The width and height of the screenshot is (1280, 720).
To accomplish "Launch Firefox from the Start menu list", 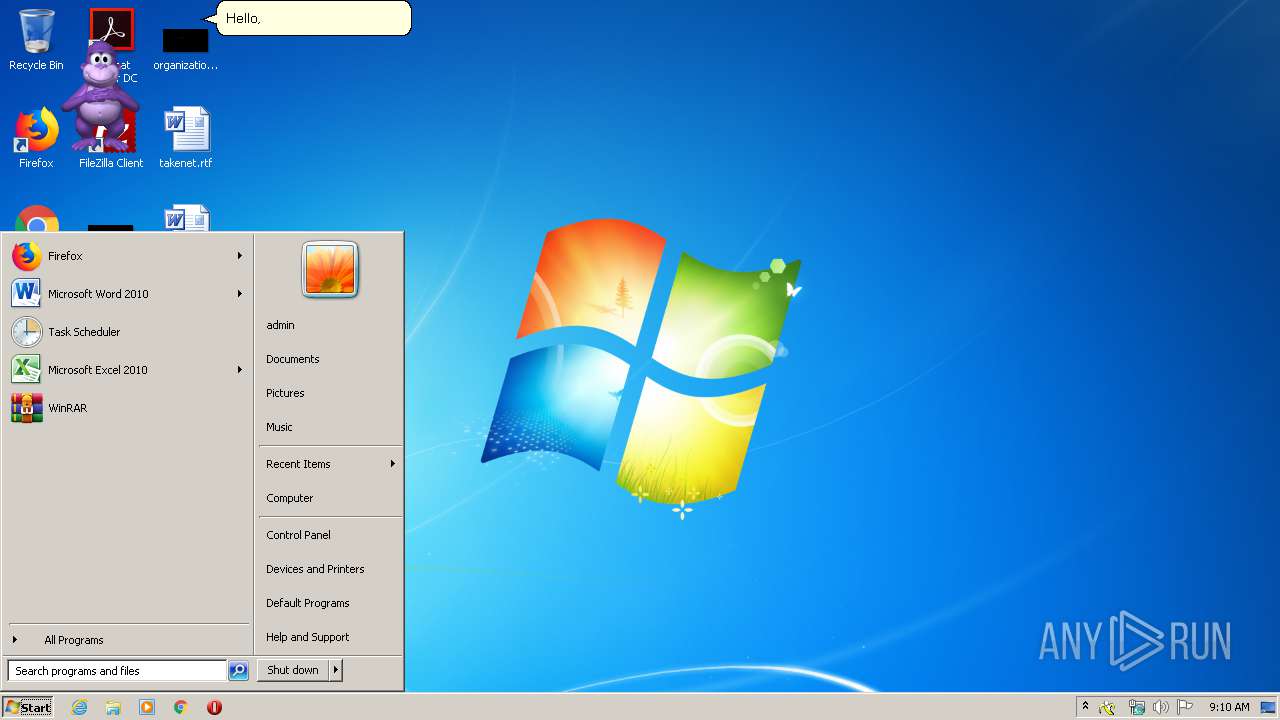I will [127, 256].
